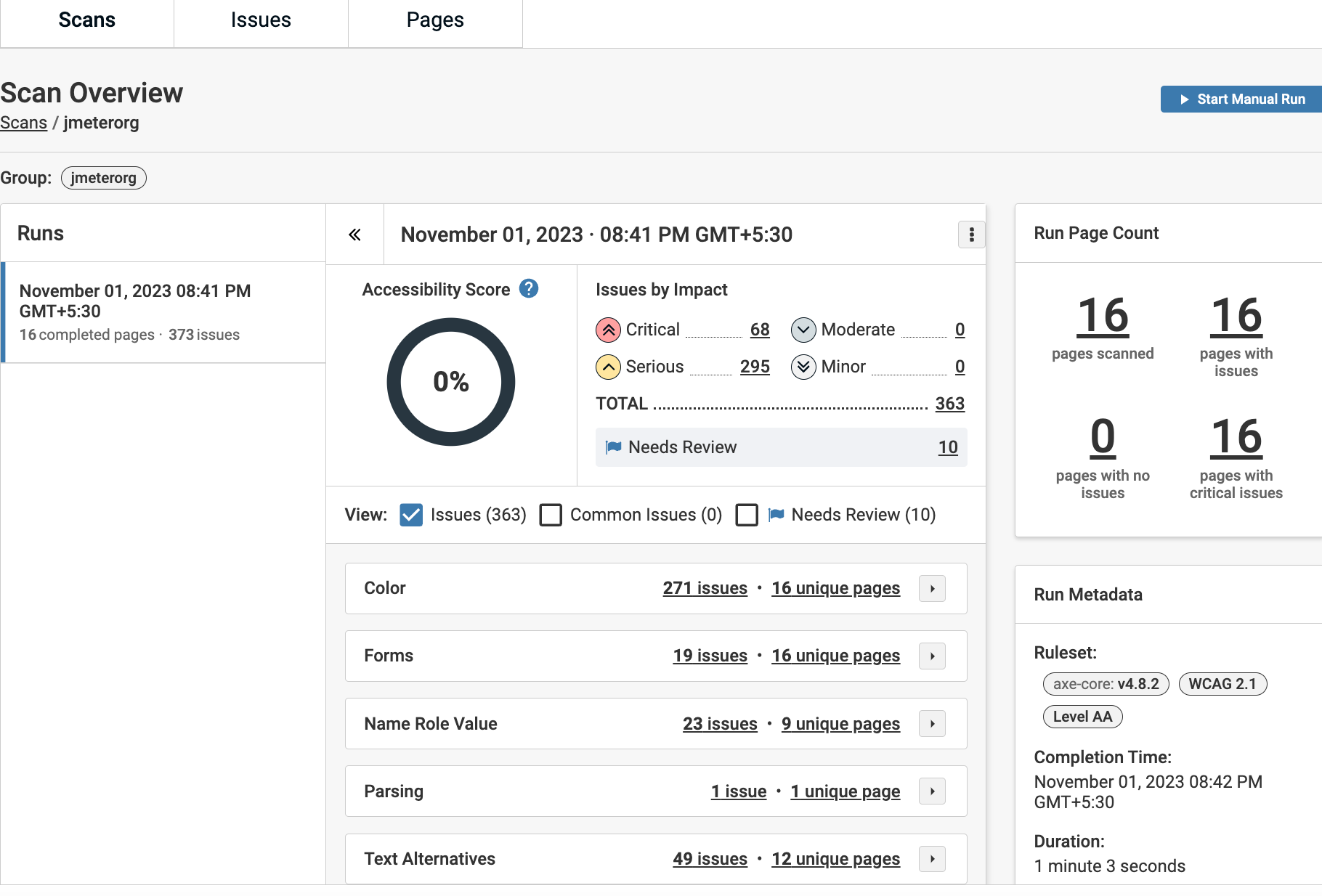Select the November 01, 2023 run entry

coord(163,312)
